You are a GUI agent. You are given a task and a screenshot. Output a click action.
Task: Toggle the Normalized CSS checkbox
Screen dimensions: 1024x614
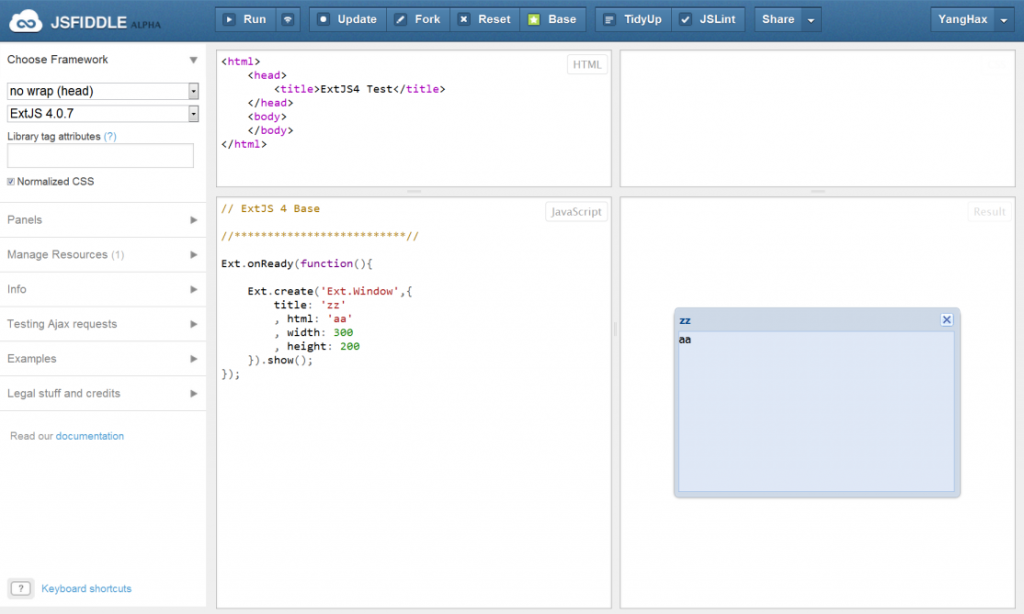10,182
